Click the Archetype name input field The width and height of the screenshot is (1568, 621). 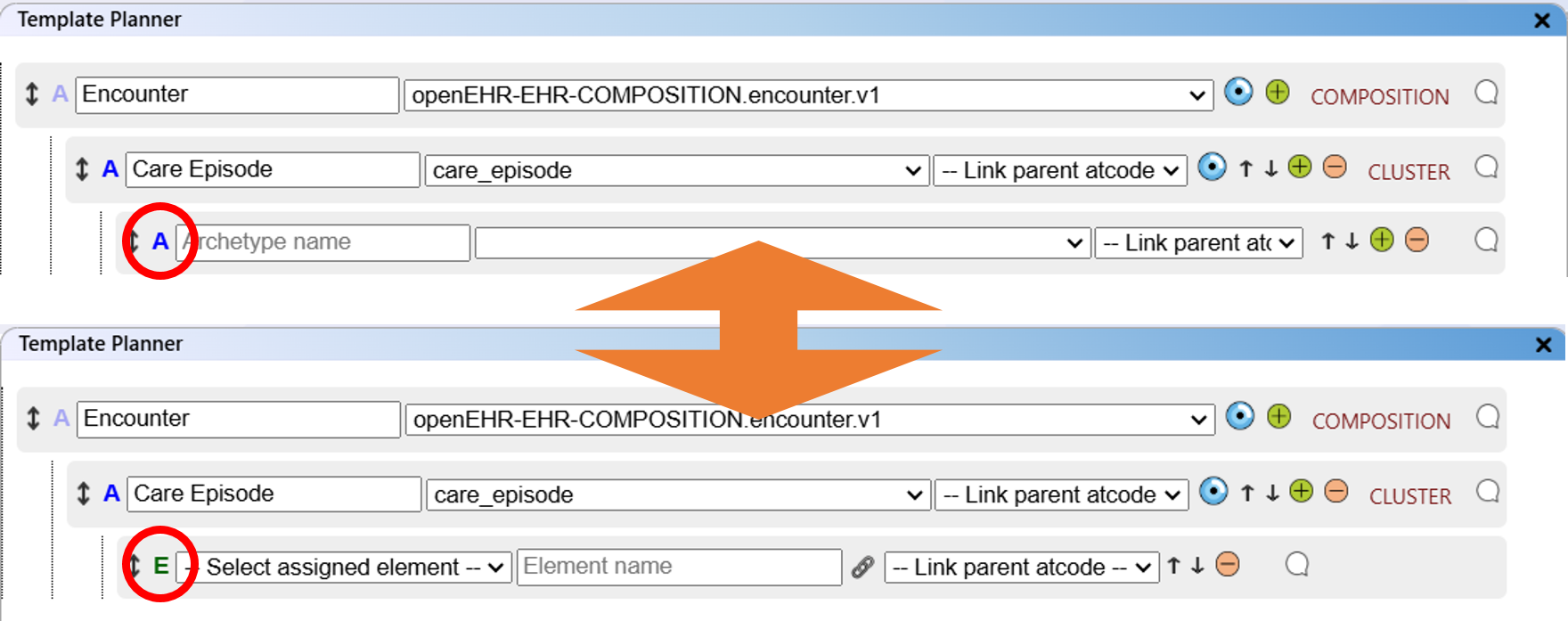coord(325,242)
